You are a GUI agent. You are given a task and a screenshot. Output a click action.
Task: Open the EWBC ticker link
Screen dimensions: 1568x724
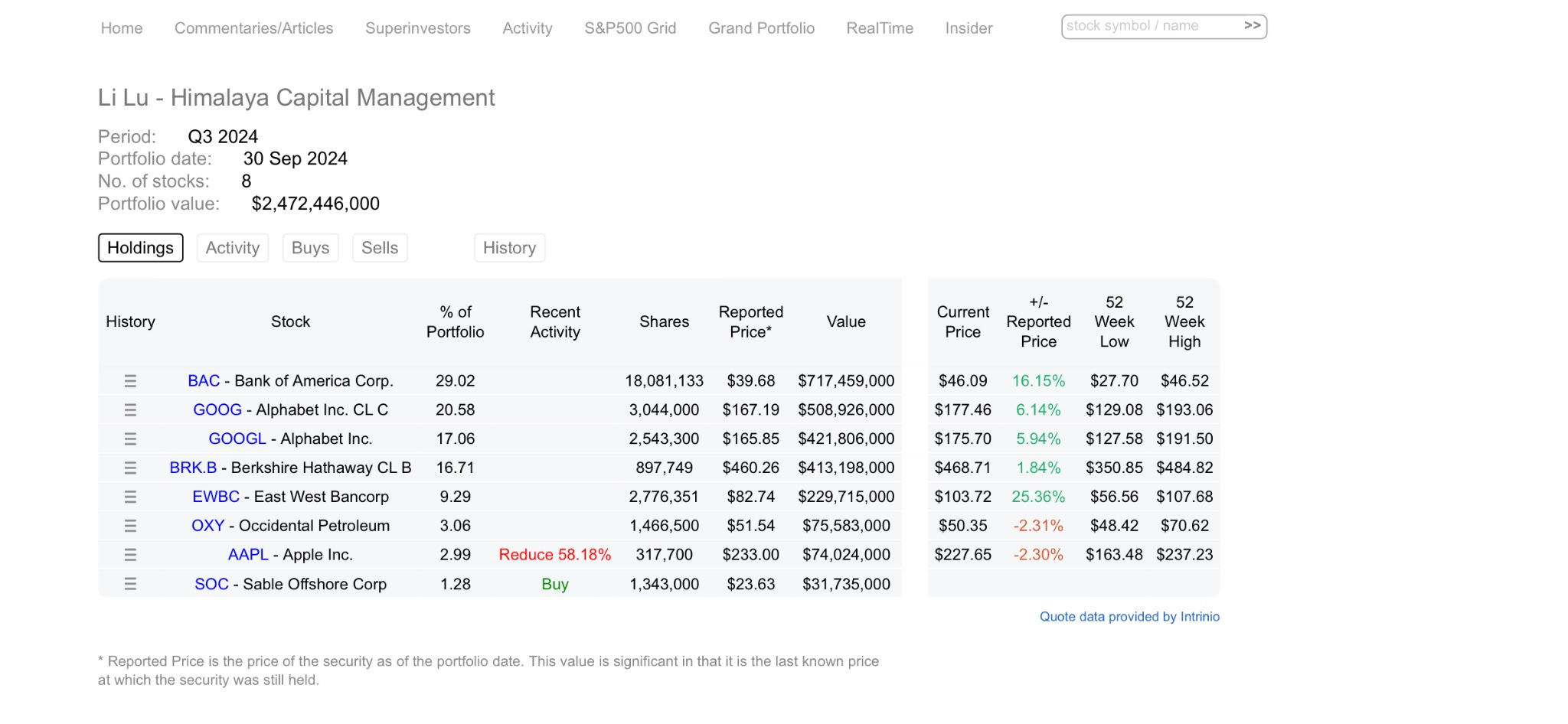[216, 497]
